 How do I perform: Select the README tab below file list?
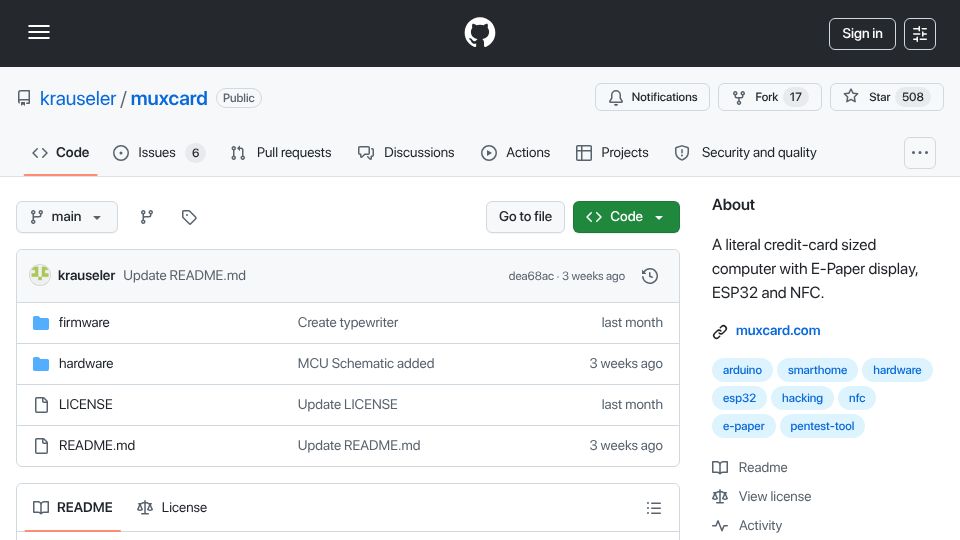[73, 508]
